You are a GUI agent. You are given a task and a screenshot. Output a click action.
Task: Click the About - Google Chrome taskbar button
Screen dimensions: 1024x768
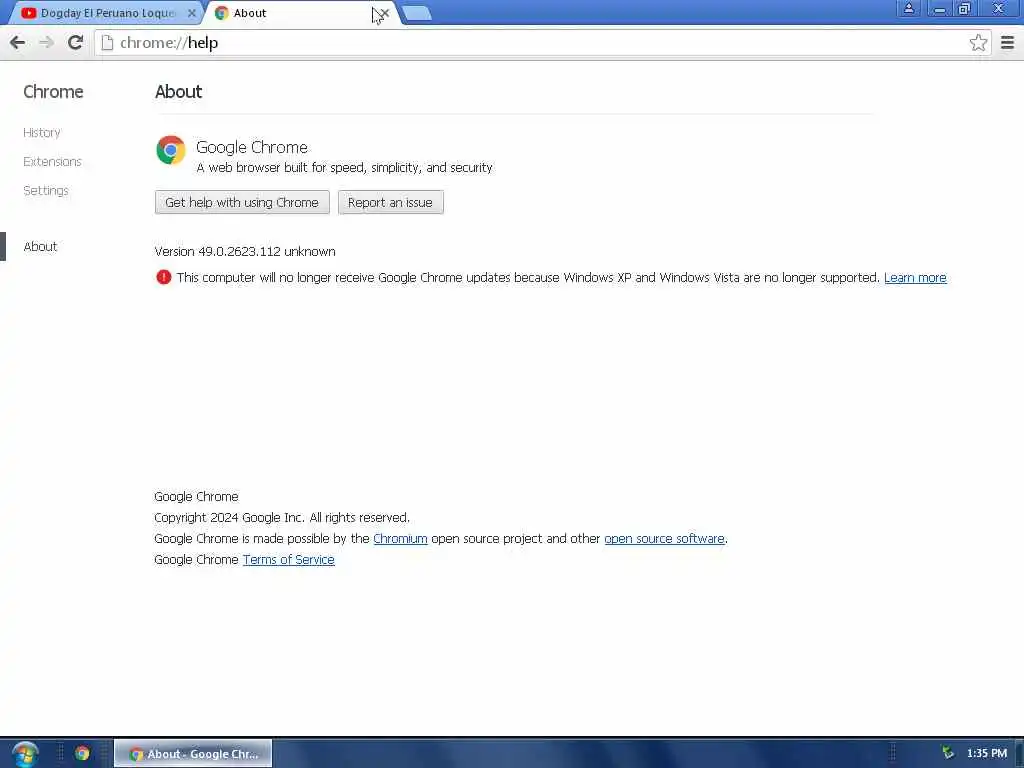coord(193,754)
